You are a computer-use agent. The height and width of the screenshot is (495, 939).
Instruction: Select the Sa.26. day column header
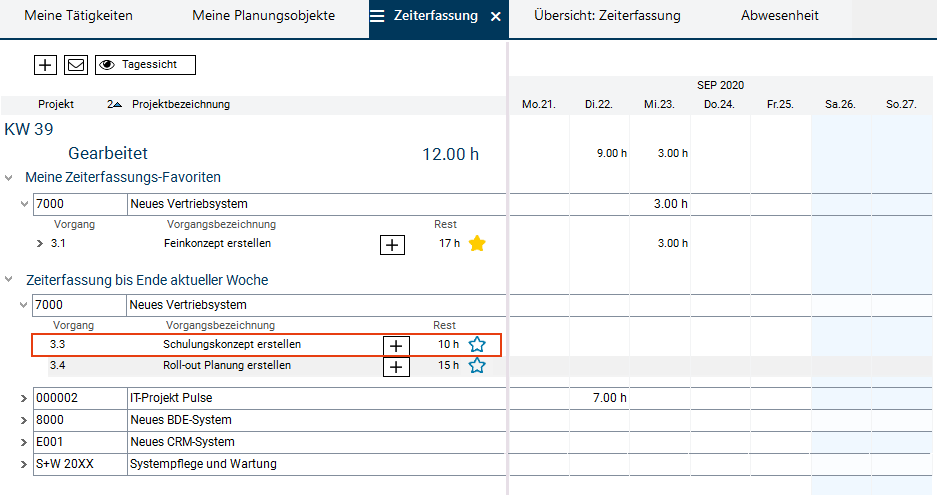pyautogui.click(x=840, y=104)
